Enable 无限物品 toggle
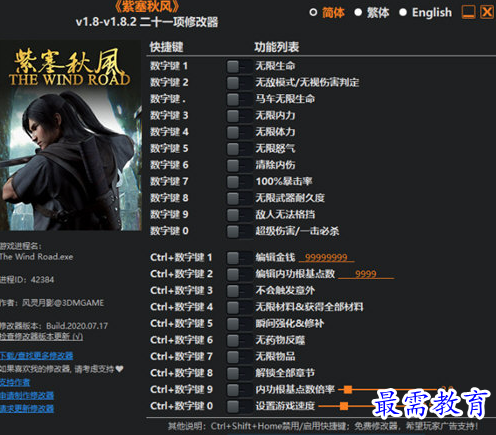 (x=239, y=357)
